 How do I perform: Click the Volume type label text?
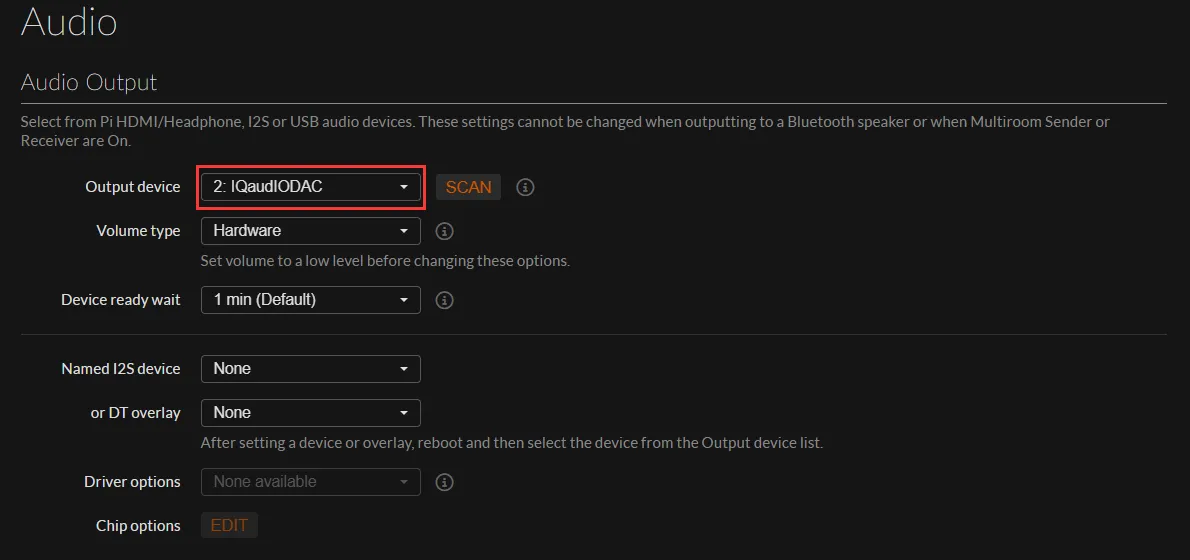coord(138,231)
